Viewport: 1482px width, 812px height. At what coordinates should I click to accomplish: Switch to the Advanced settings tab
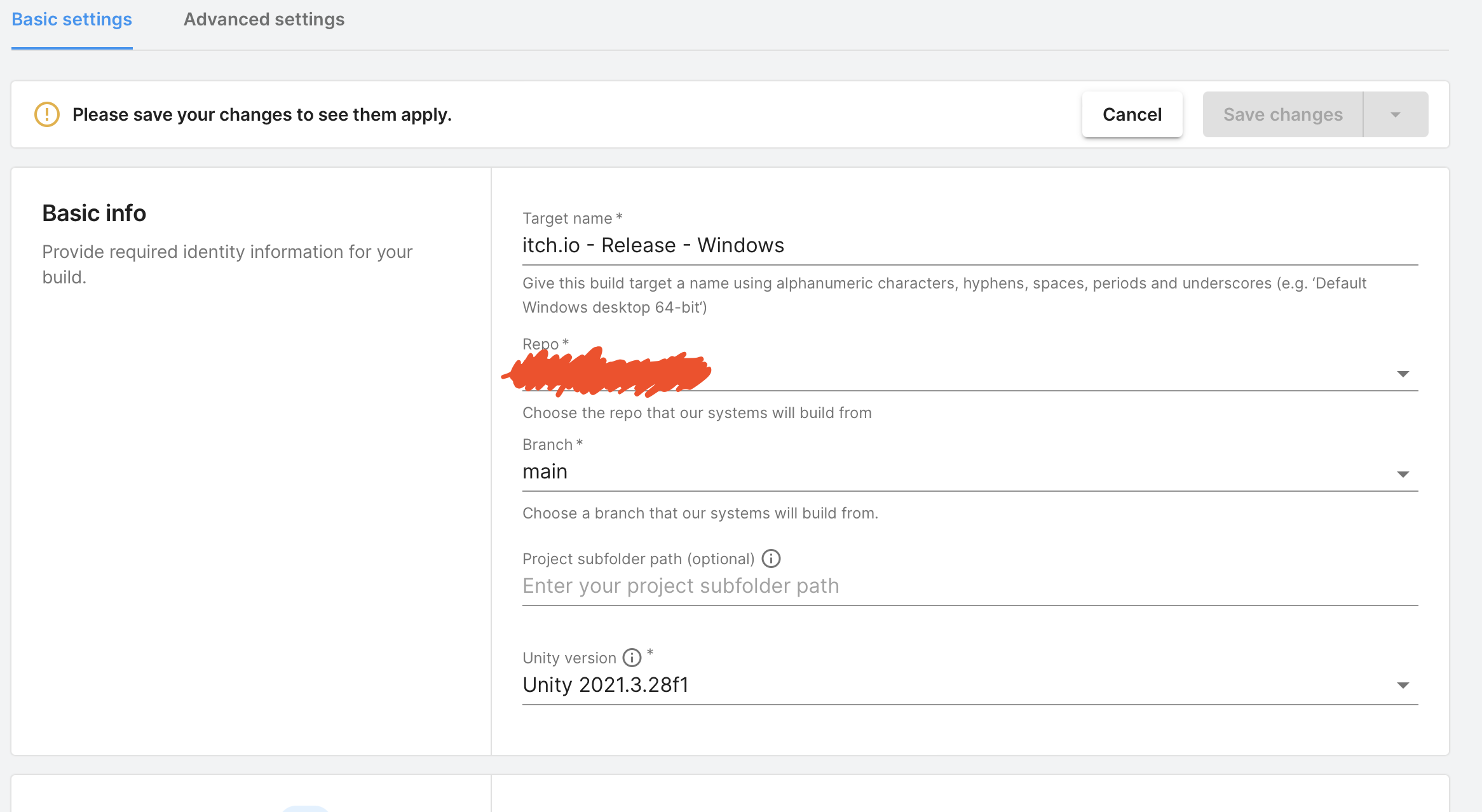(264, 20)
